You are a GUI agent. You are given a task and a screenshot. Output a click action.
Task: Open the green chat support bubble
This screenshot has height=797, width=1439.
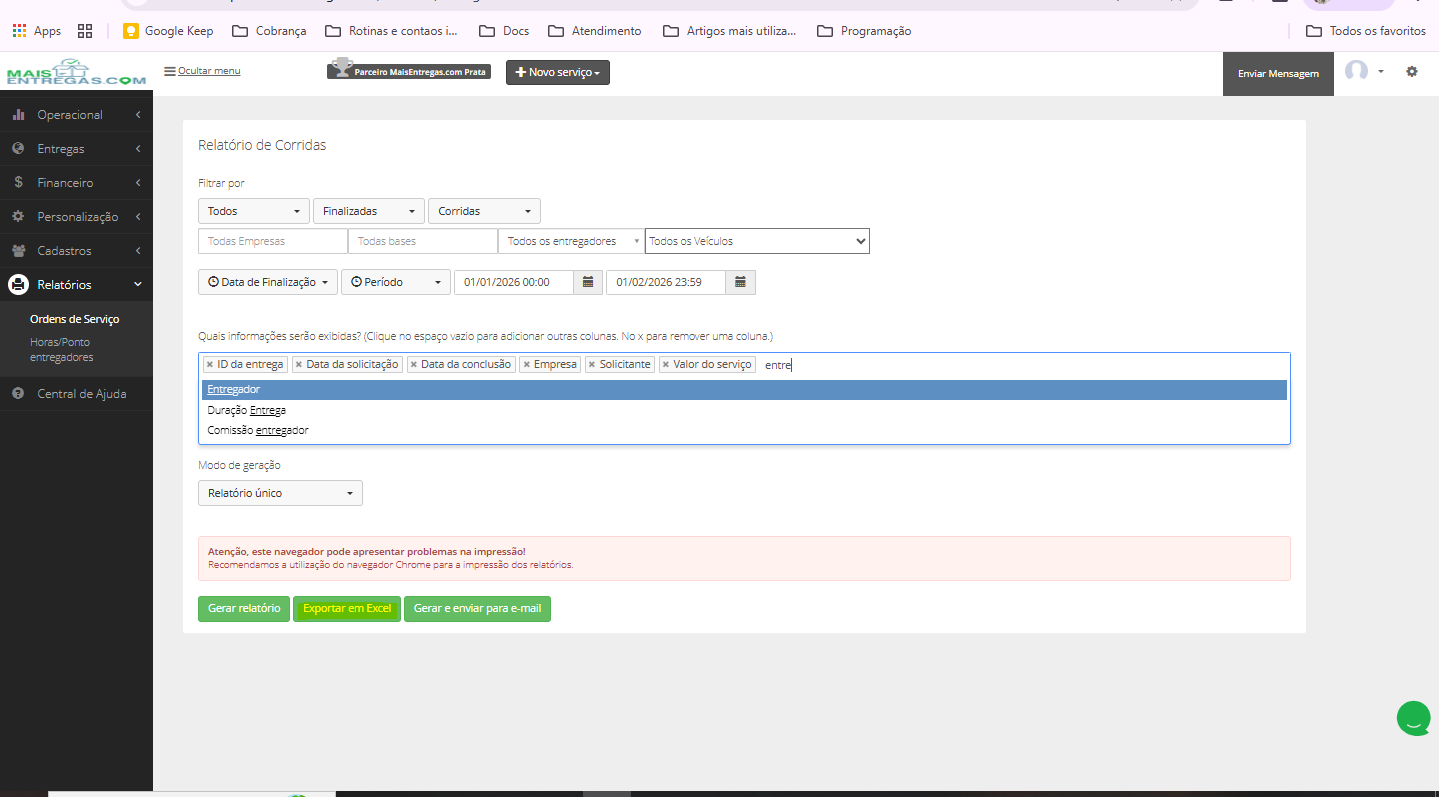pos(1413,718)
